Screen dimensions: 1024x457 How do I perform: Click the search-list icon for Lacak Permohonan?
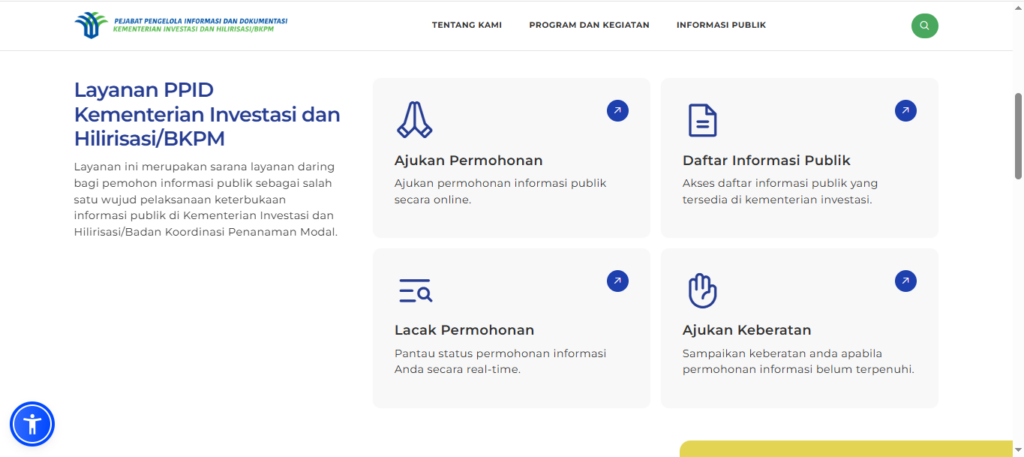[414, 290]
